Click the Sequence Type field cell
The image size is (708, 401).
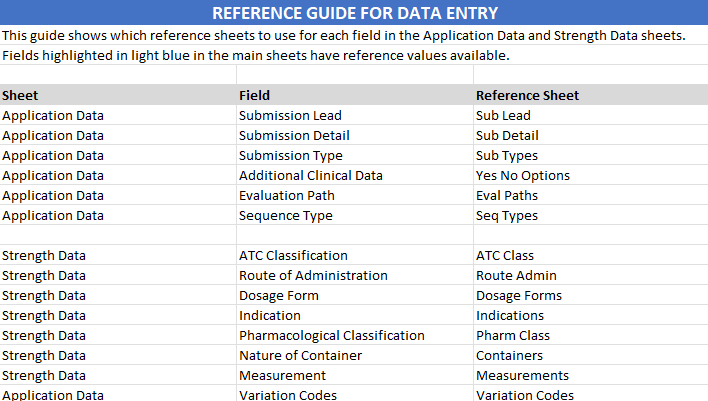pyautogui.click(x=285, y=215)
